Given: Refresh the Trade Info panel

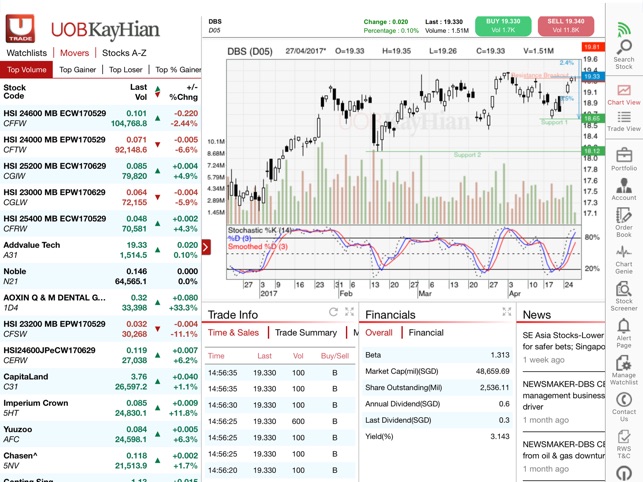Looking at the screenshot, I should (x=333, y=312).
